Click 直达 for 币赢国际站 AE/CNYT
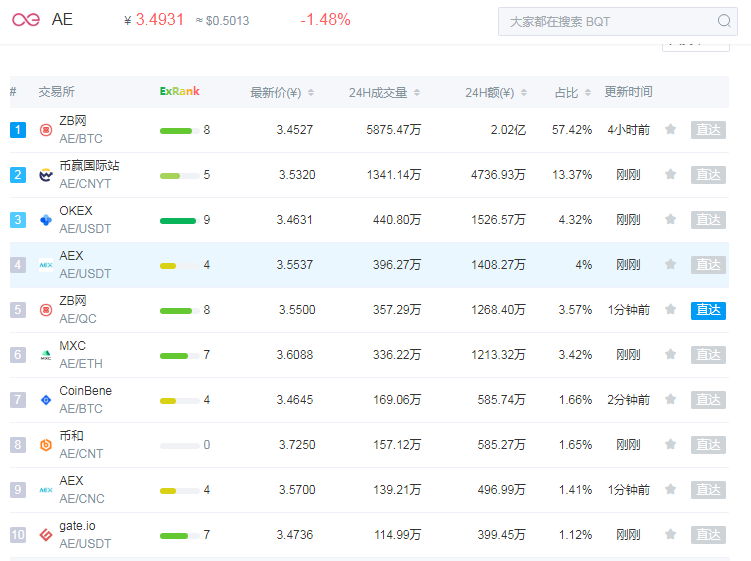 pyautogui.click(x=708, y=175)
